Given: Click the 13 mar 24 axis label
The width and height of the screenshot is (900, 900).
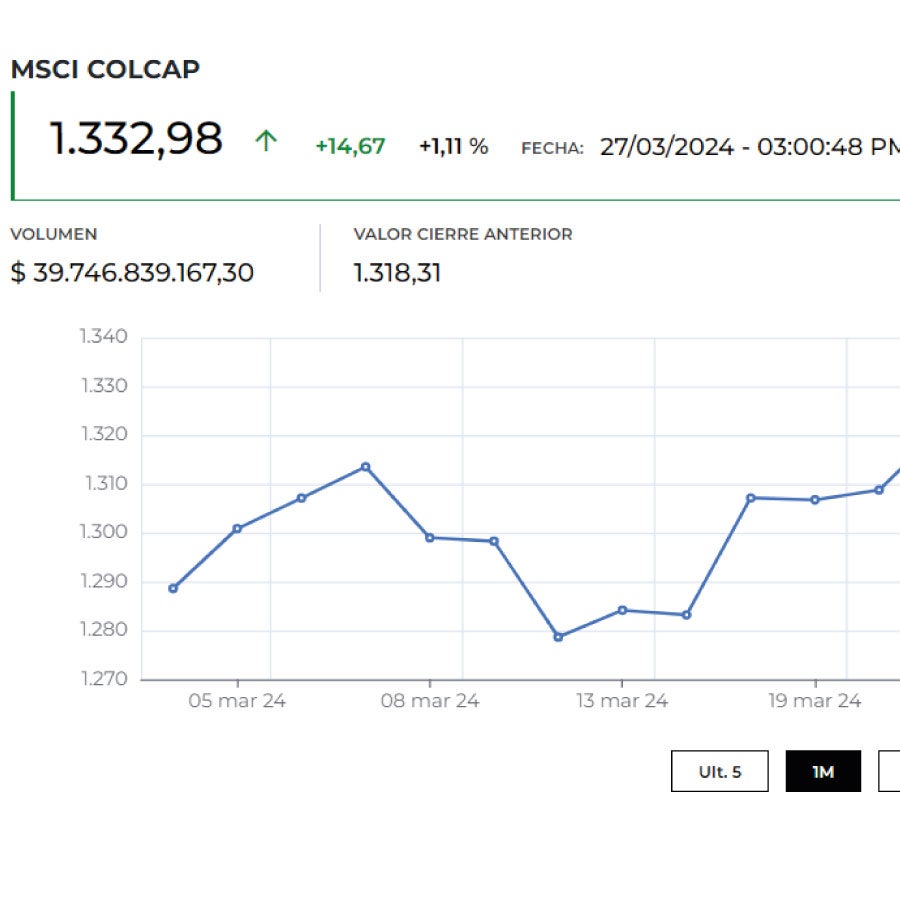Looking at the screenshot, I should pyautogui.click(x=622, y=701).
